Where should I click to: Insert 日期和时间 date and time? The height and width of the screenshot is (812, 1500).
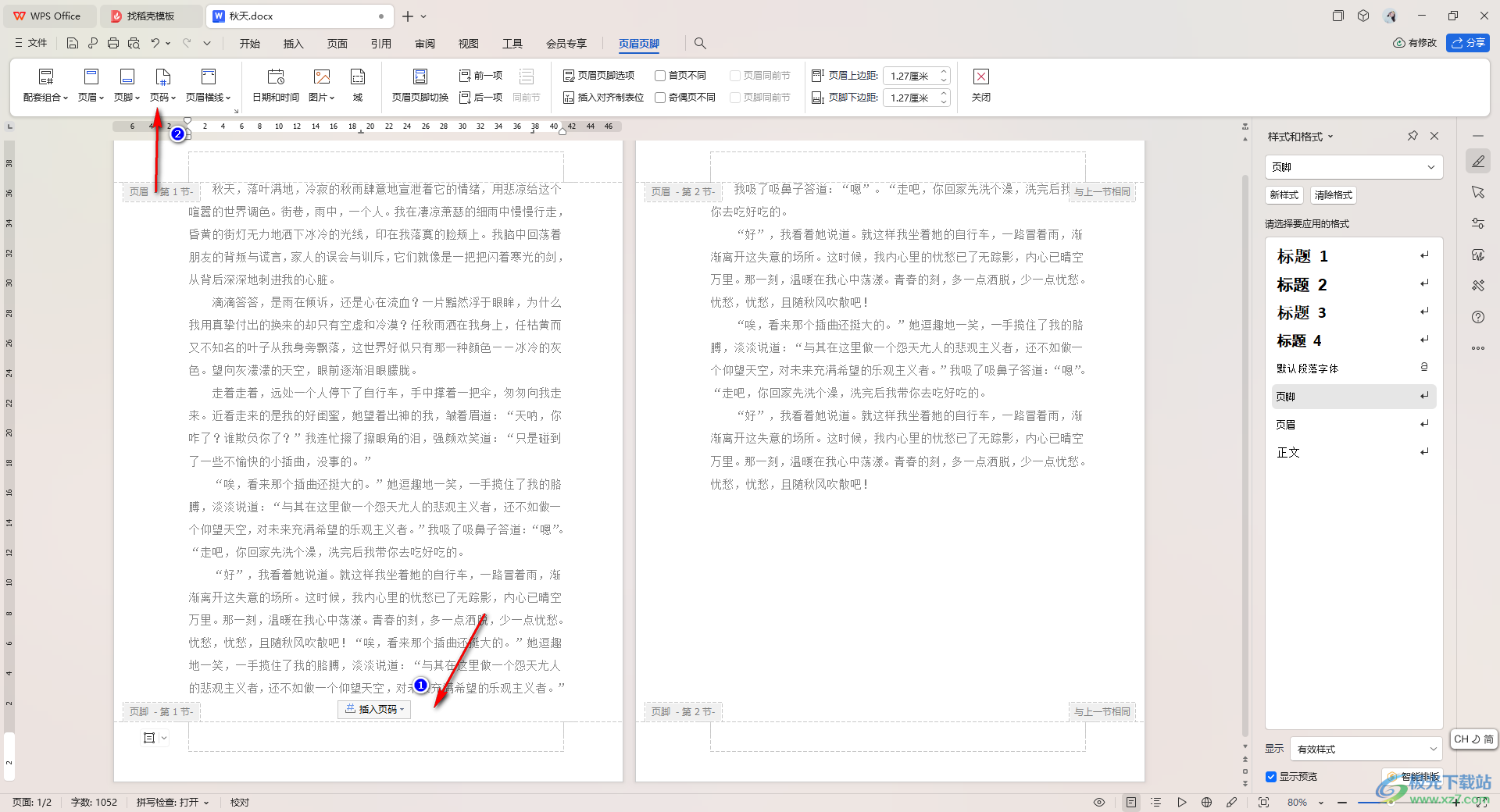pyautogui.click(x=276, y=85)
